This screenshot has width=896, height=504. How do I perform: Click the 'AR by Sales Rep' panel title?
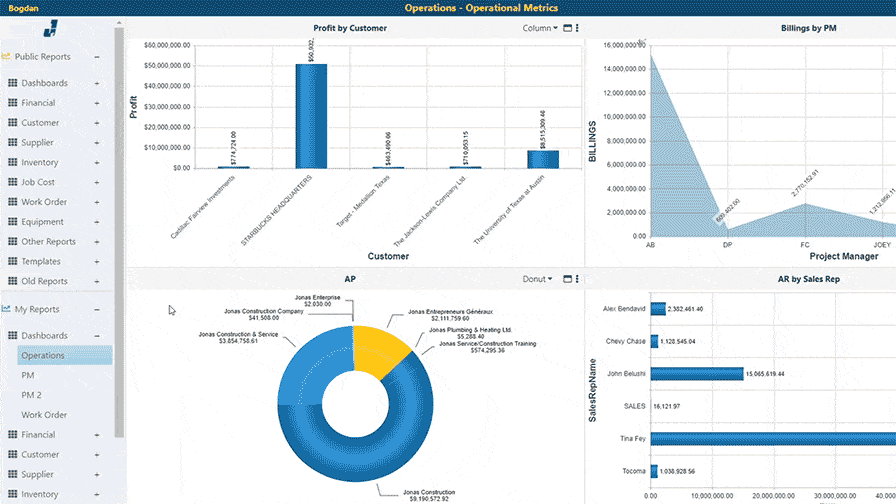(x=809, y=279)
